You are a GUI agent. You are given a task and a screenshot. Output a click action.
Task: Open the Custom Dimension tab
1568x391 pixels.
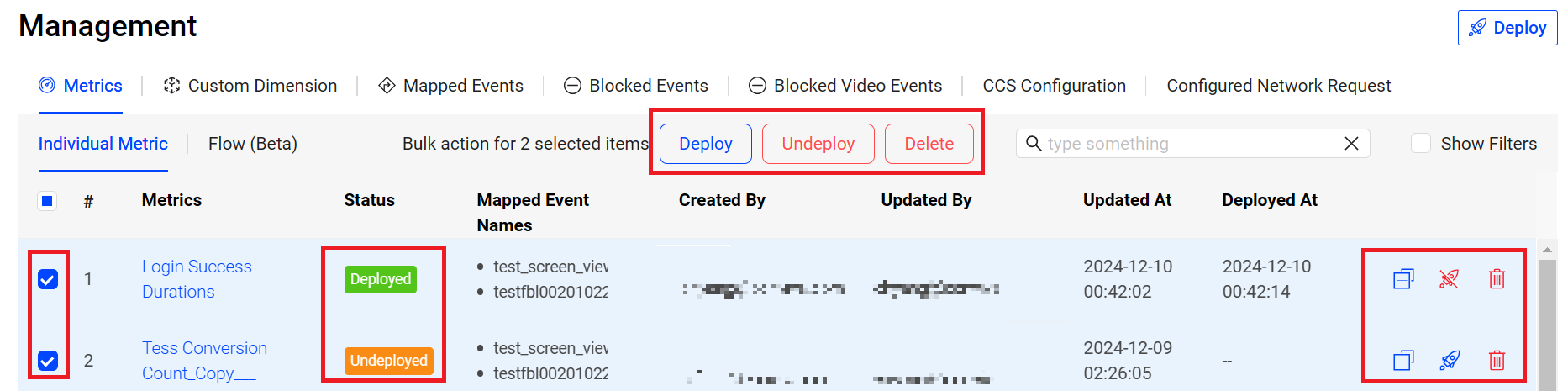(x=250, y=86)
